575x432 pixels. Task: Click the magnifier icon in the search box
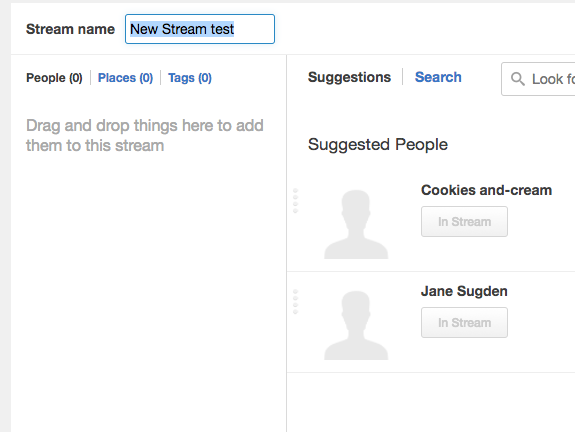click(517, 79)
